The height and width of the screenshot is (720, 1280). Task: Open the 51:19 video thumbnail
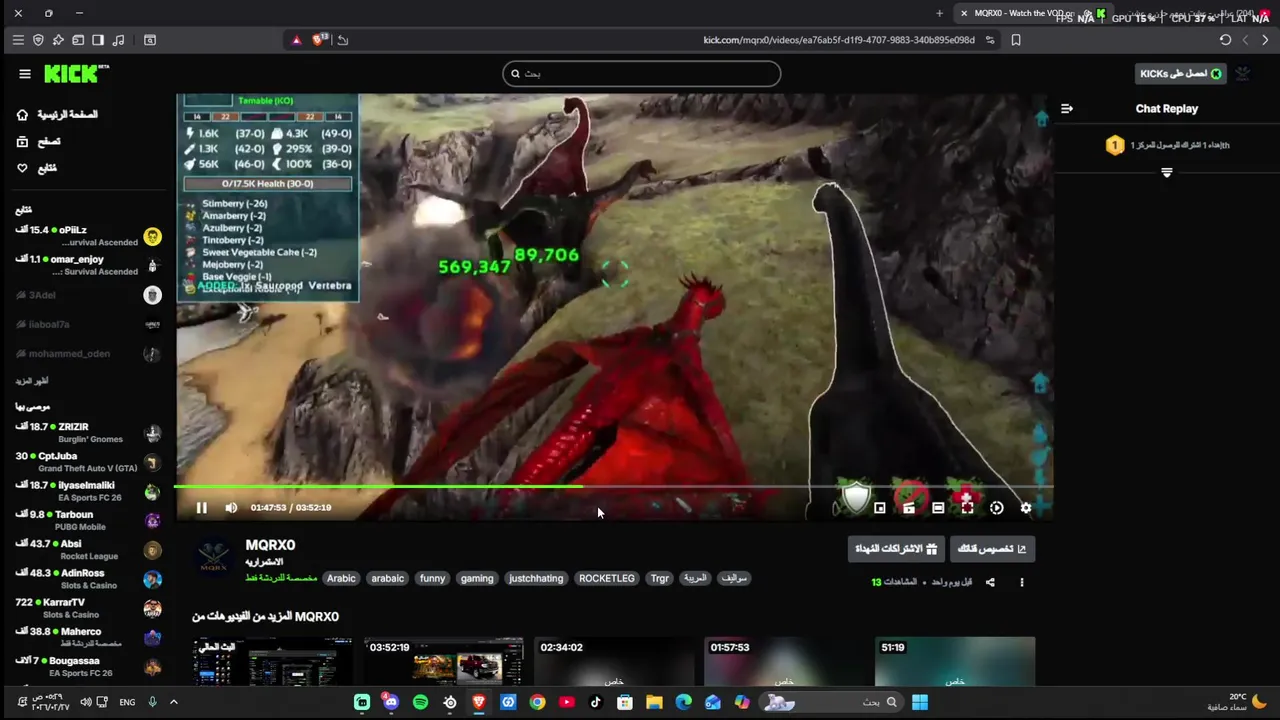click(955, 661)
